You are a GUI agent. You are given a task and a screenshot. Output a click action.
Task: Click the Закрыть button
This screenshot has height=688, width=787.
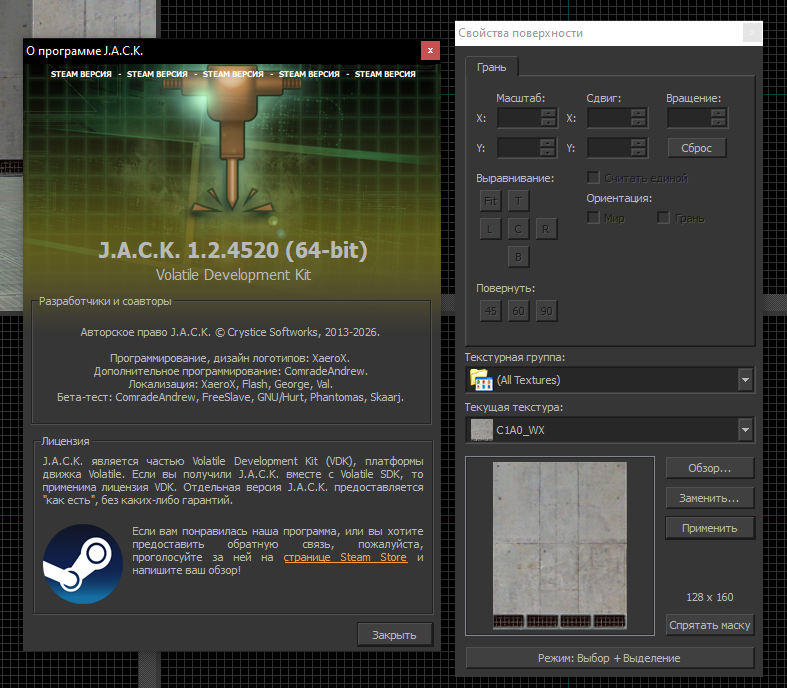point(395,635)
